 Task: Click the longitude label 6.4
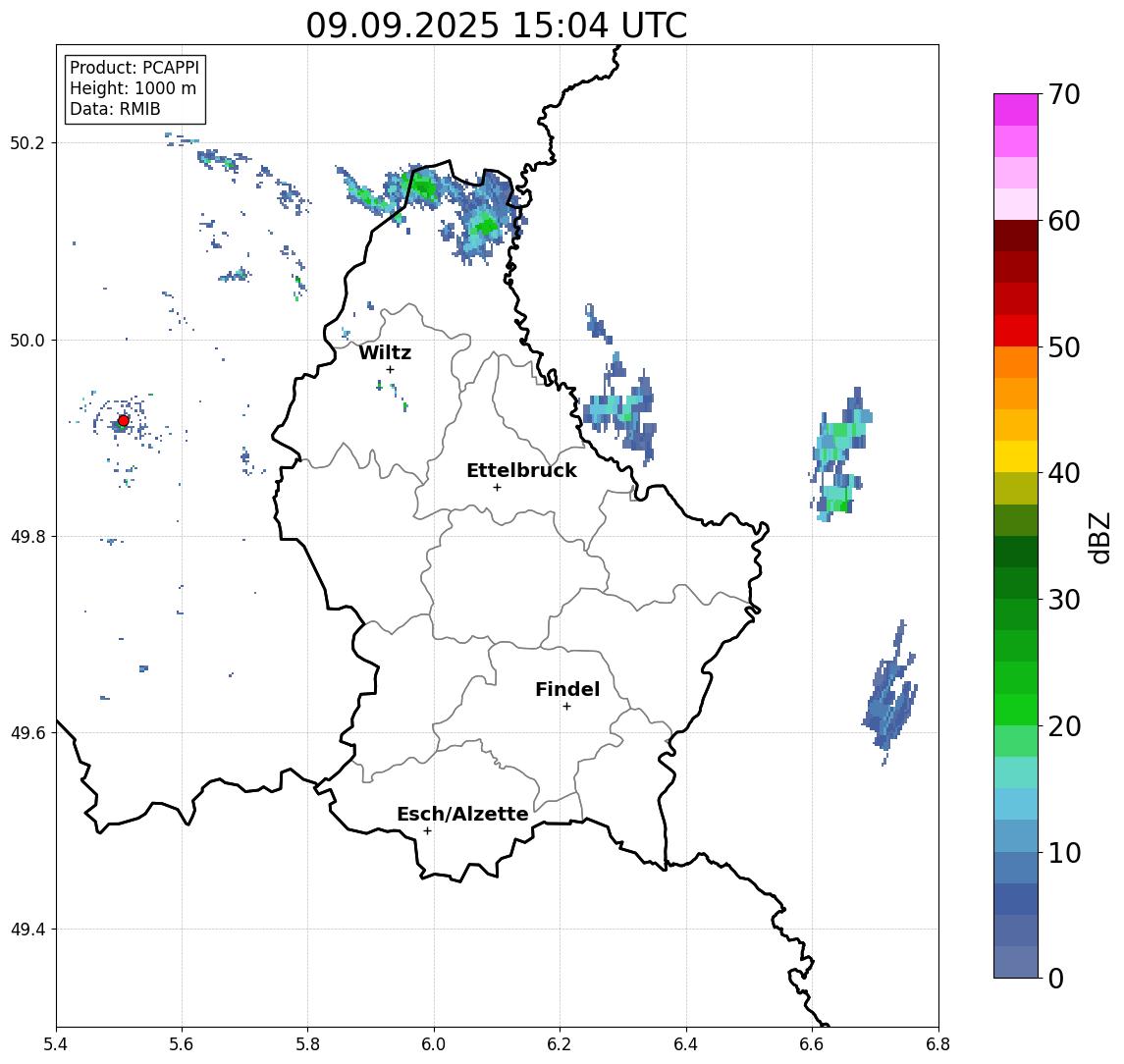click(686, 1044)
